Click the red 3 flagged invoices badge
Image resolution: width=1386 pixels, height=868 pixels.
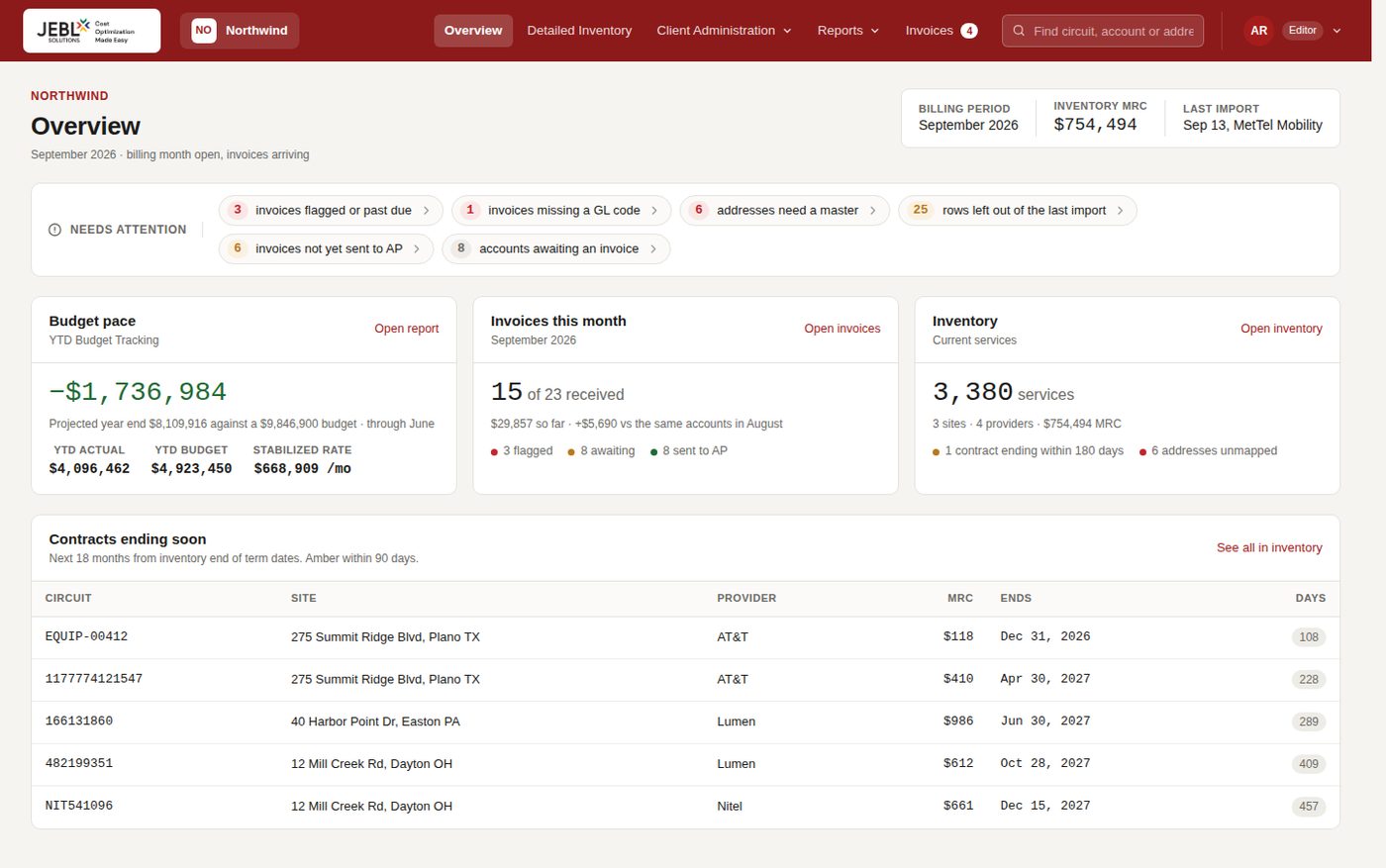click(x=238, y=210)
